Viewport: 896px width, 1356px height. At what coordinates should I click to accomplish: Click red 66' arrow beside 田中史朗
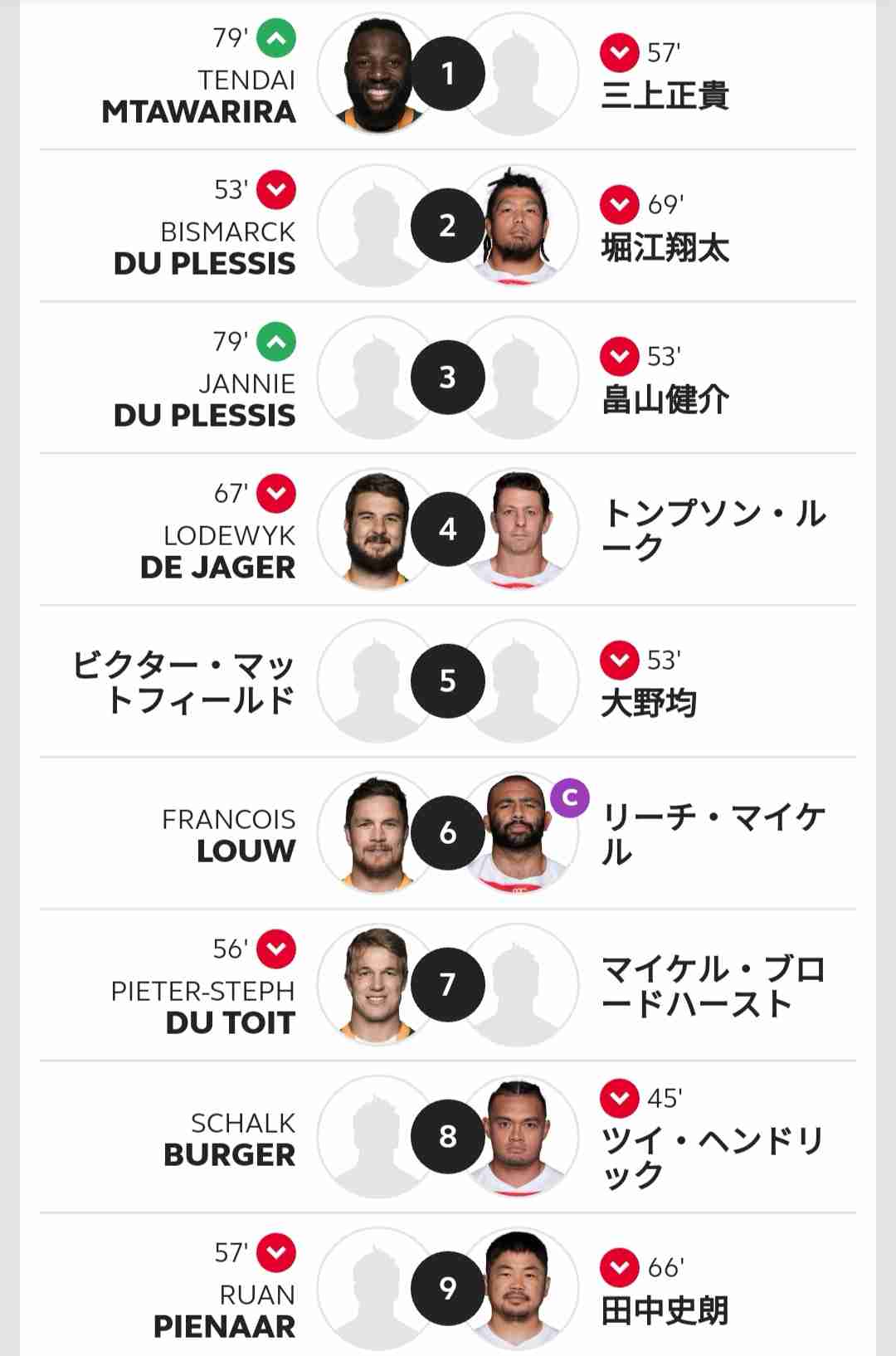click(620, 1268)
